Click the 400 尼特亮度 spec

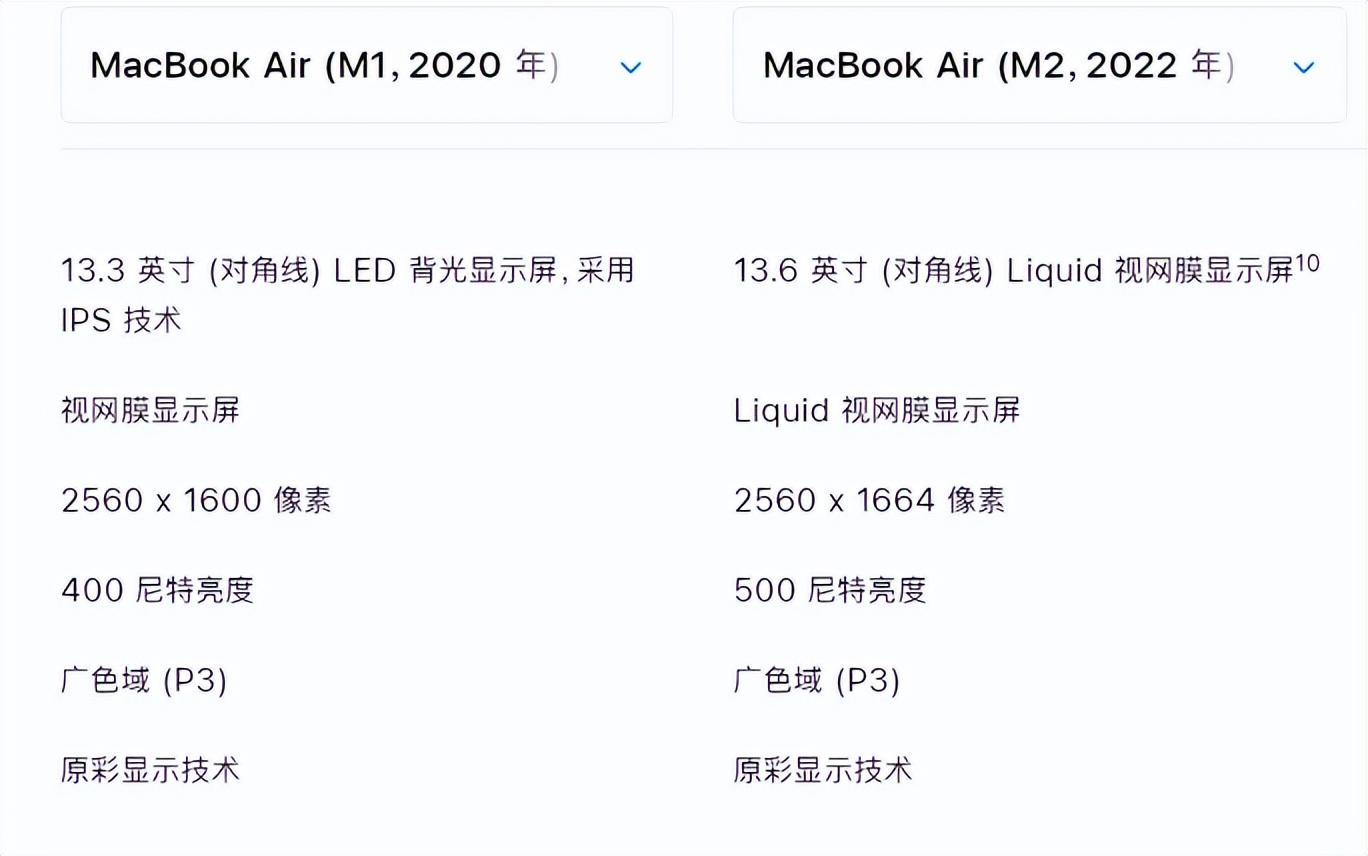click(x=157, y=591)
